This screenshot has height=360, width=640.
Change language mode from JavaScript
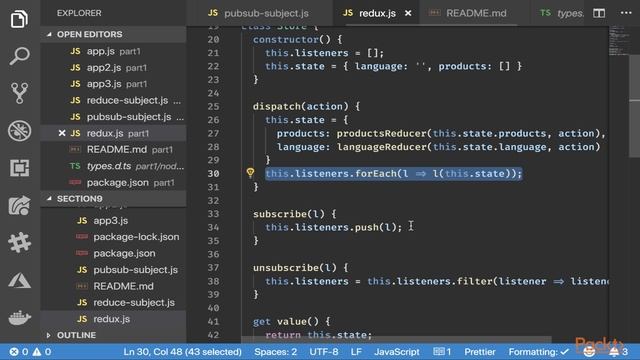point(397,352)
